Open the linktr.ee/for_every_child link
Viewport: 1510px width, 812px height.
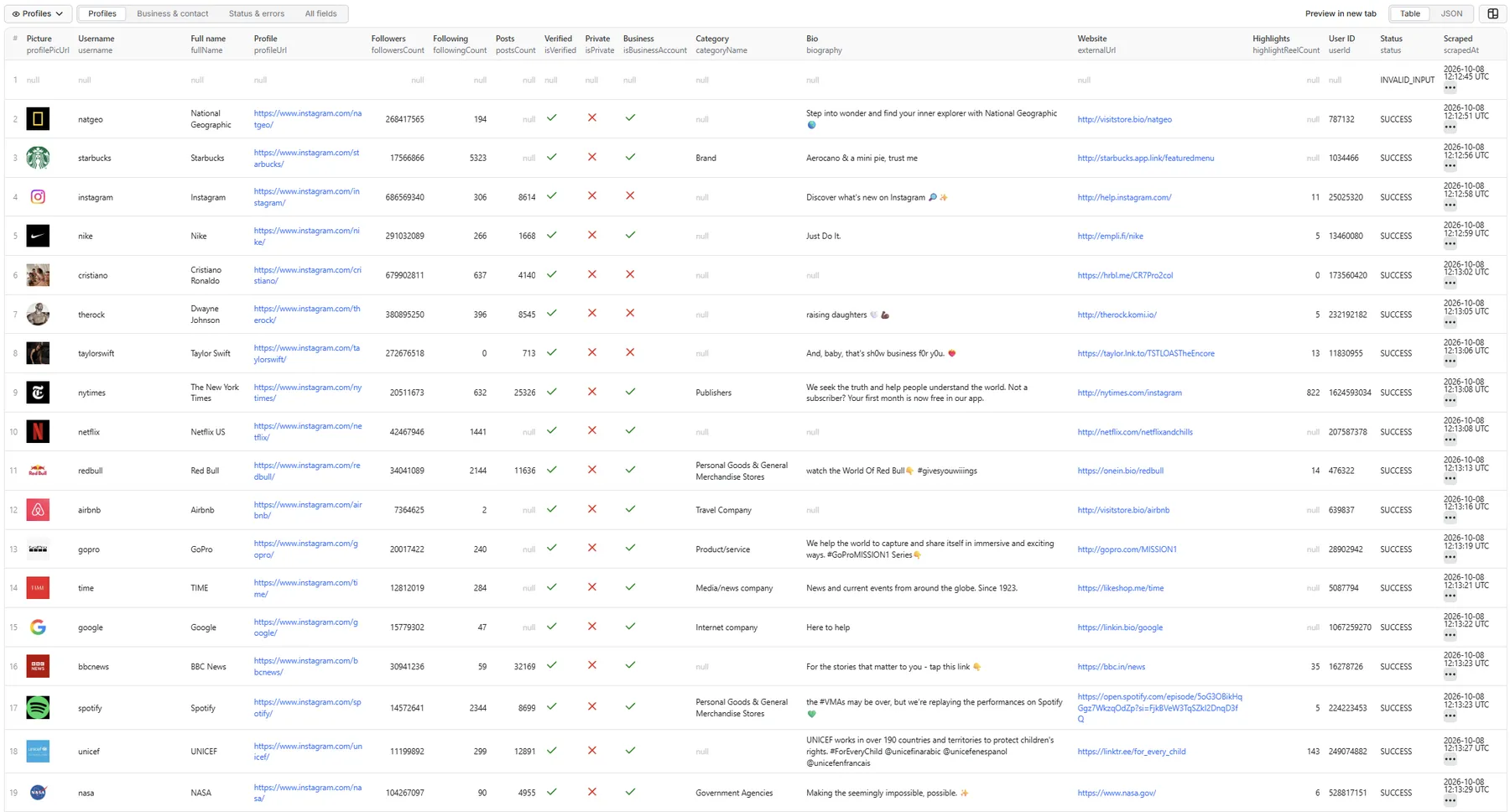pyautogui.click(x=1131, y=752)
